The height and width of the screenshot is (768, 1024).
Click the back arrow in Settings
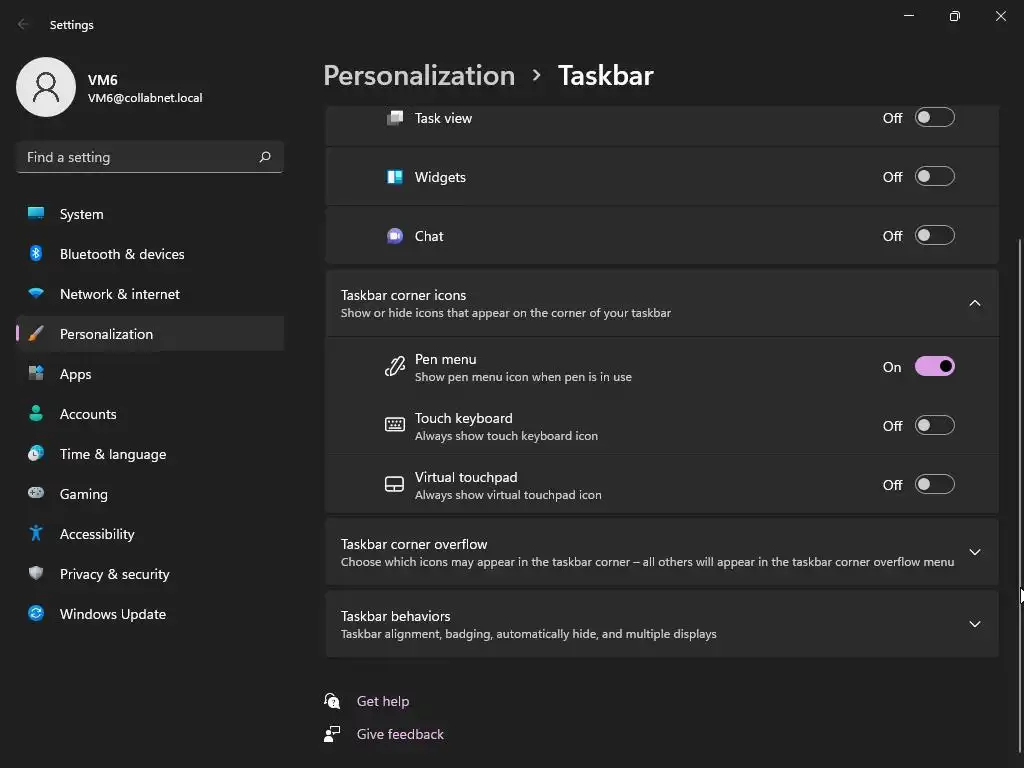(24, 24)
